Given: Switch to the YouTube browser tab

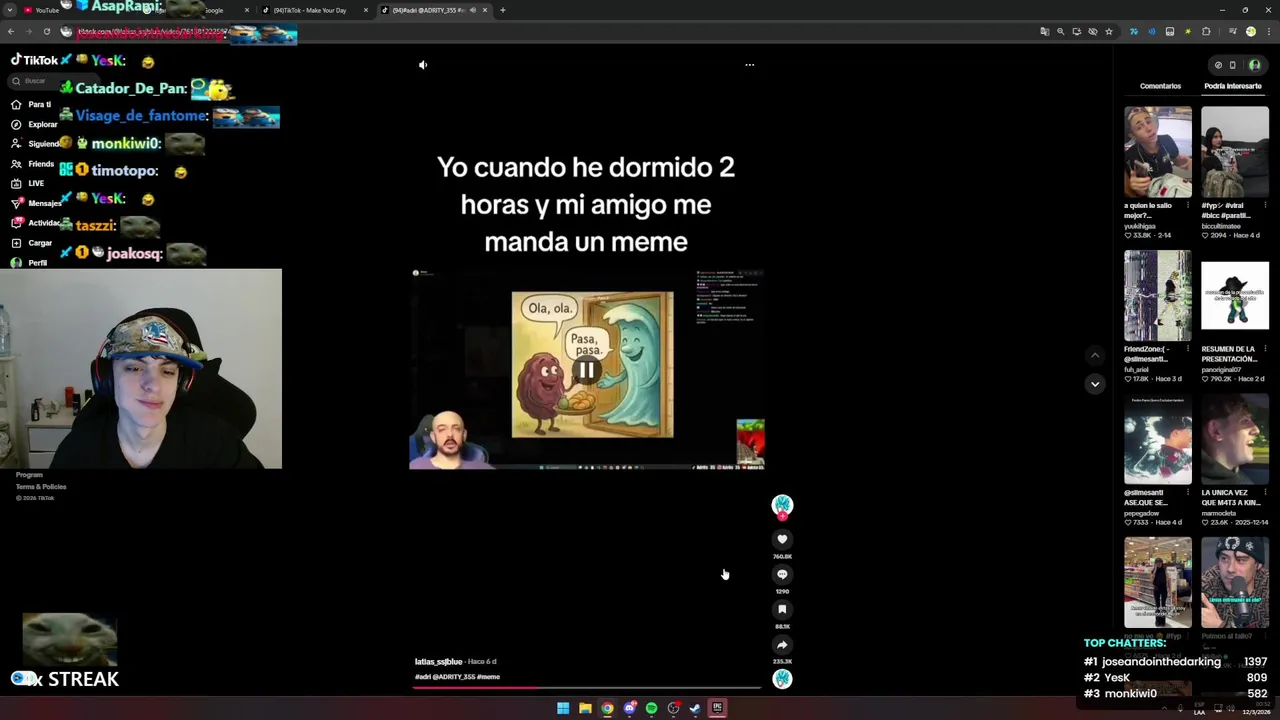Looking at the screenshot, I should click(45, 10).
